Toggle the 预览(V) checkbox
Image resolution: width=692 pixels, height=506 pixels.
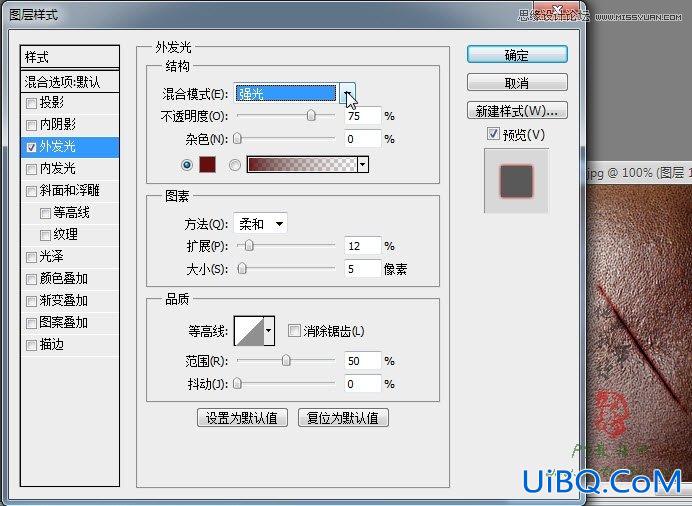(x=493, y=134)
